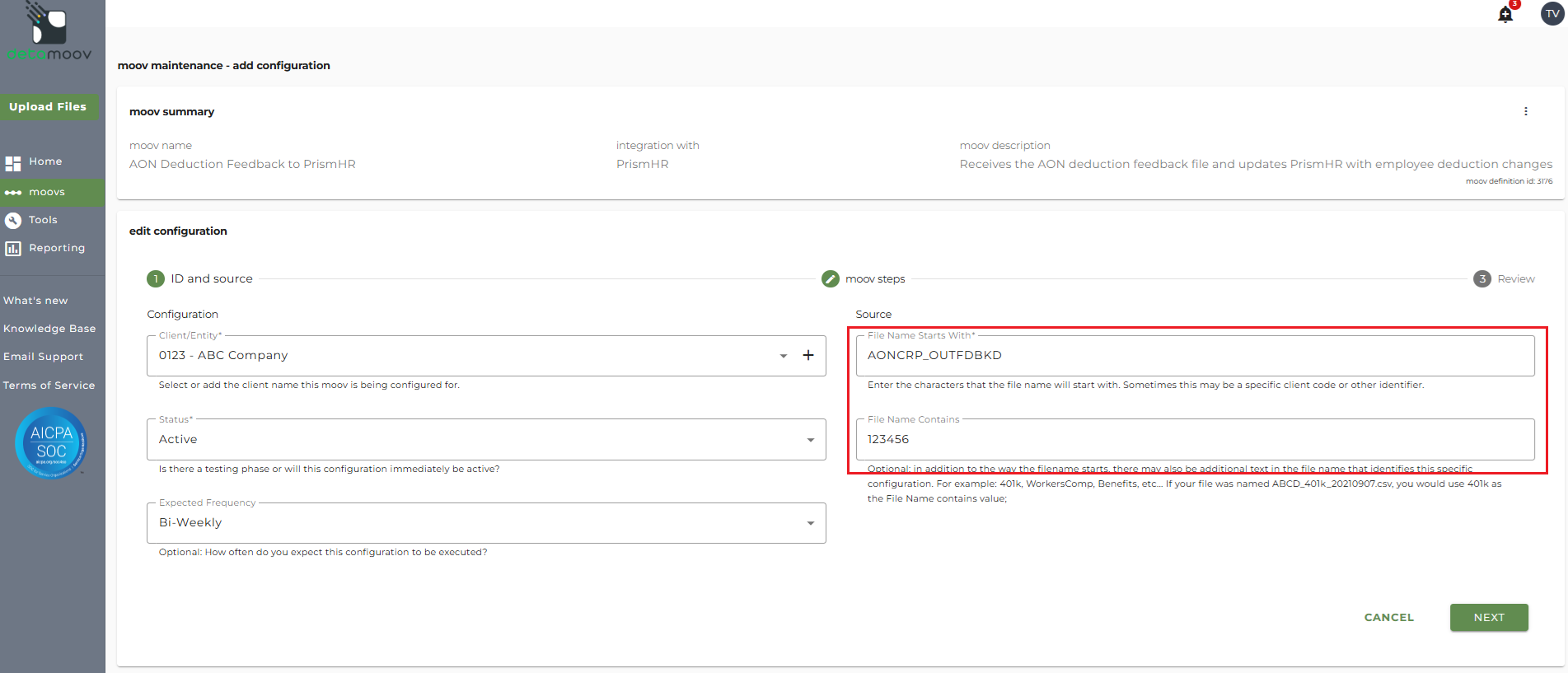Viewport: 1568px width, 673px height.
Task: Open the notifications bell
Action: [1505, 14]
